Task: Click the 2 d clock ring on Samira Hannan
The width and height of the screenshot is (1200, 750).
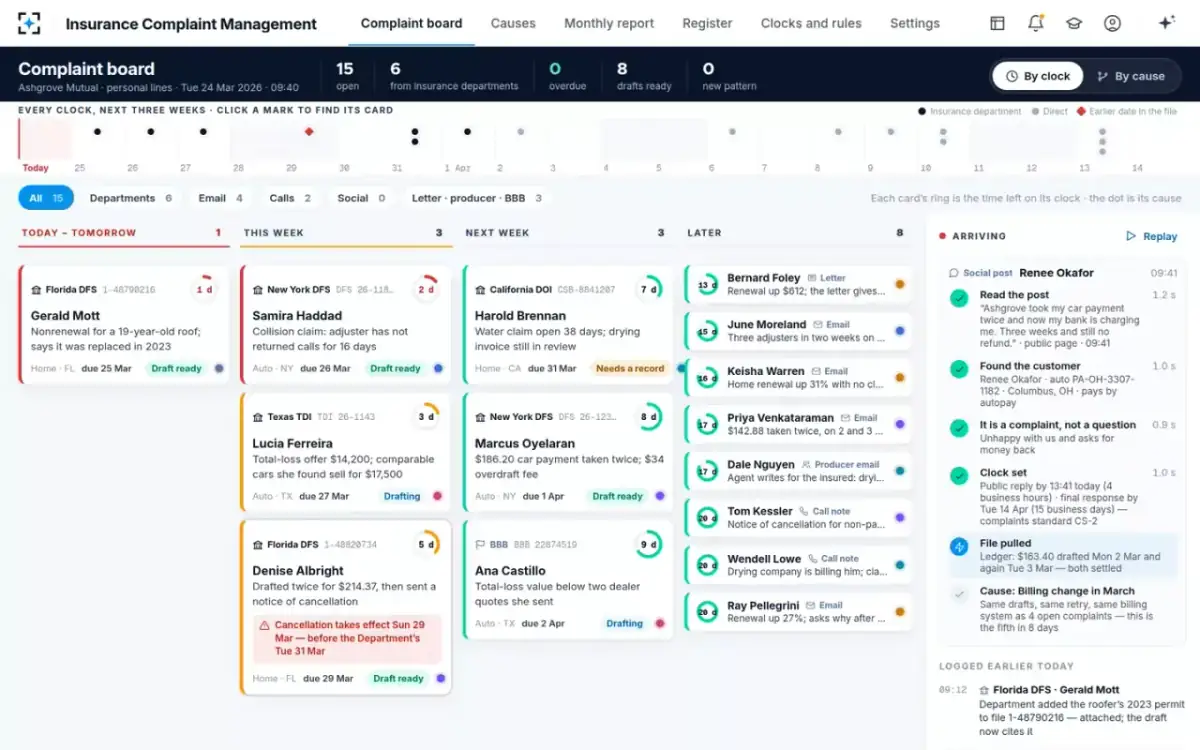Action: coord(426,289)
